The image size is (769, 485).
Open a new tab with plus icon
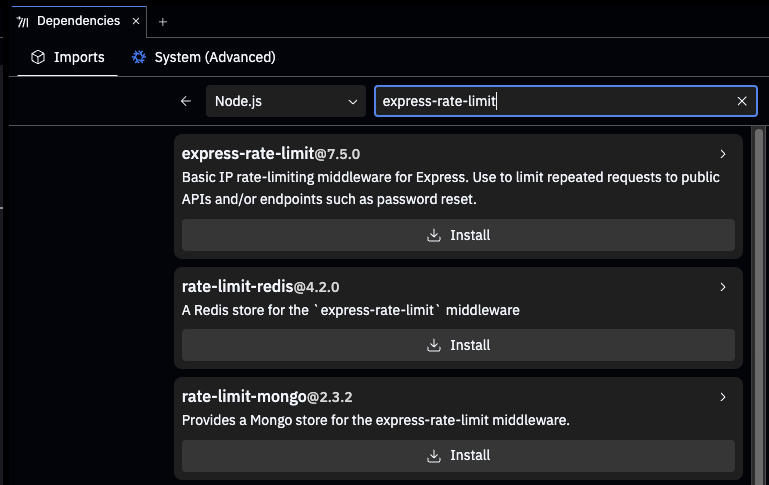click(x=163, y=22)
